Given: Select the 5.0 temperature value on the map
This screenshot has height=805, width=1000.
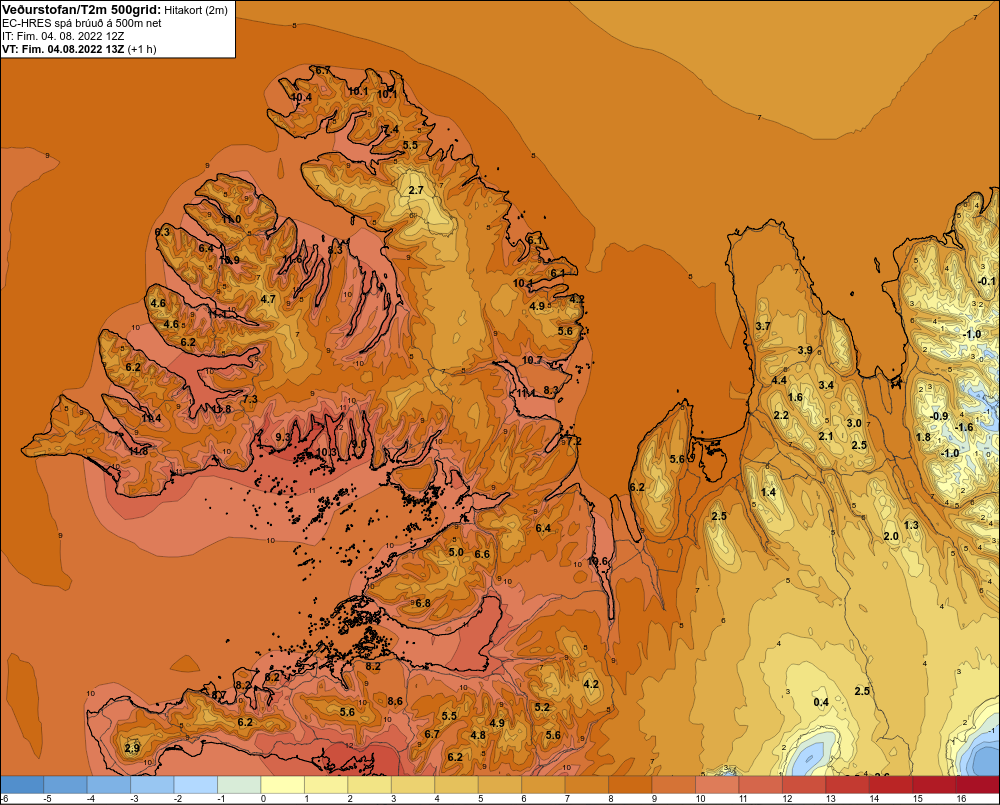Looking at the screenshot, I should pos(456,552).
